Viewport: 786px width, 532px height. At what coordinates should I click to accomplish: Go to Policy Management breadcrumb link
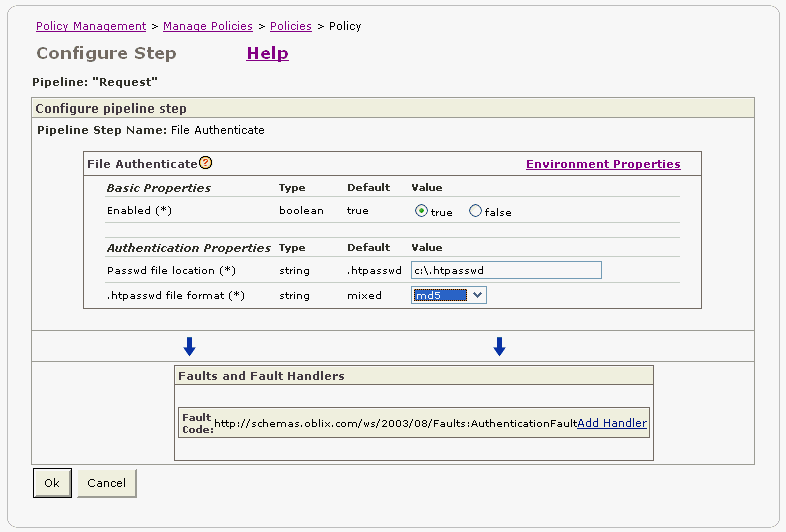[91, 26]
